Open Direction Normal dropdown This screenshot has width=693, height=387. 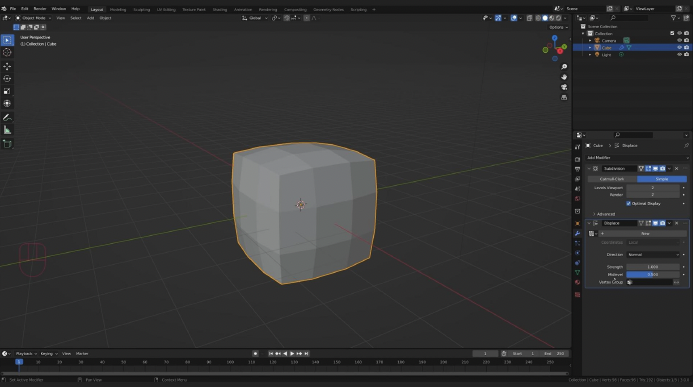(x=653, y=255)
